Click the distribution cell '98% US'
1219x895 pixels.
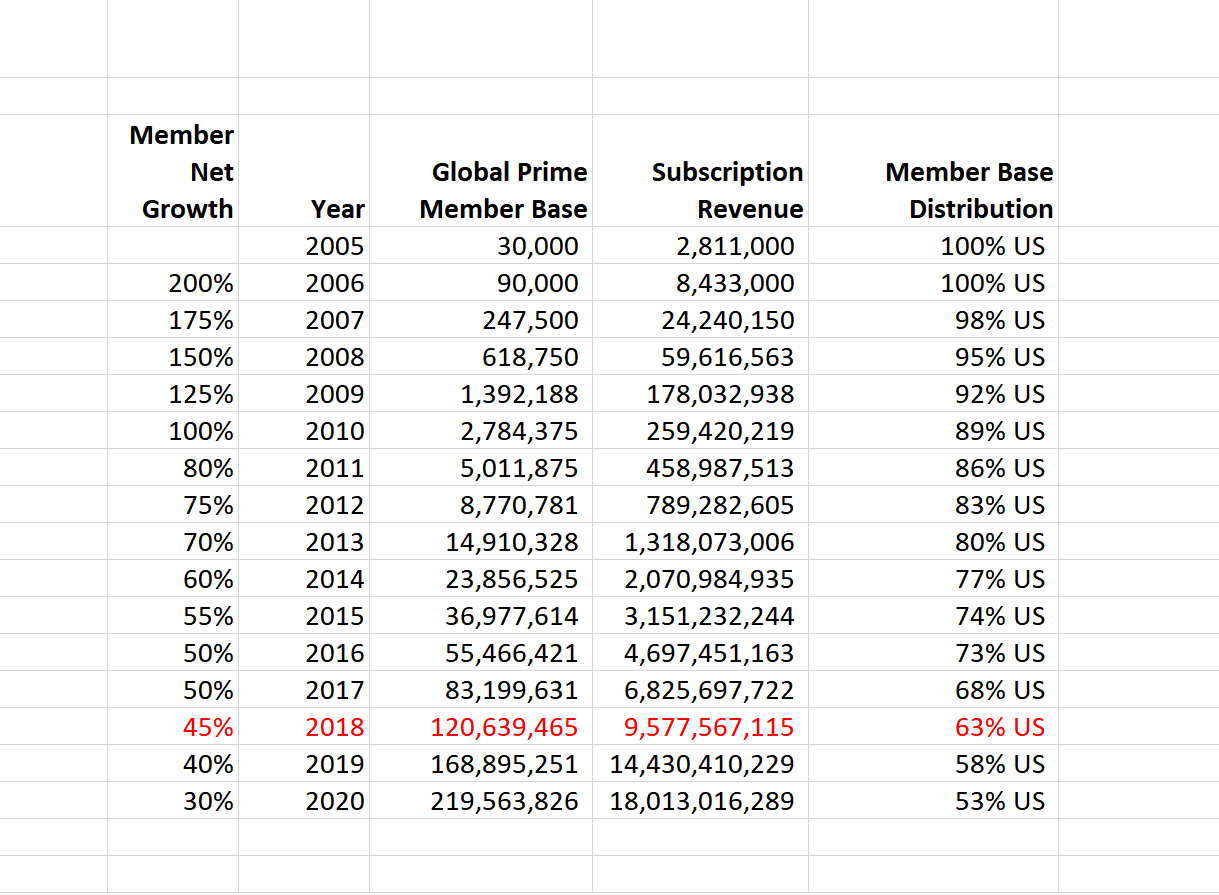(934, 320)
